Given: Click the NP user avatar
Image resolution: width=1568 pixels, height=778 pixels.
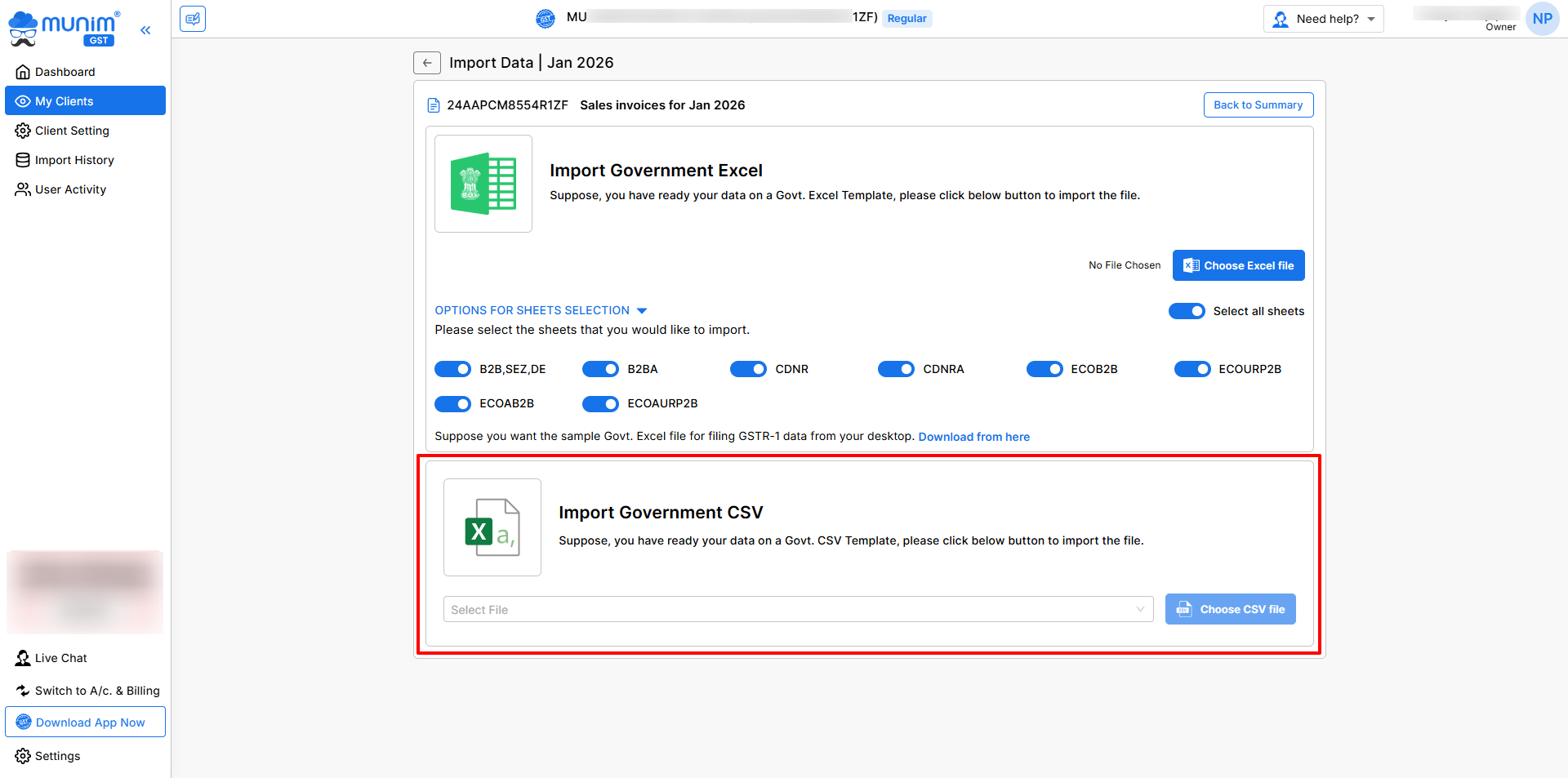Looking at the screenshot, I should (1542, 19).
